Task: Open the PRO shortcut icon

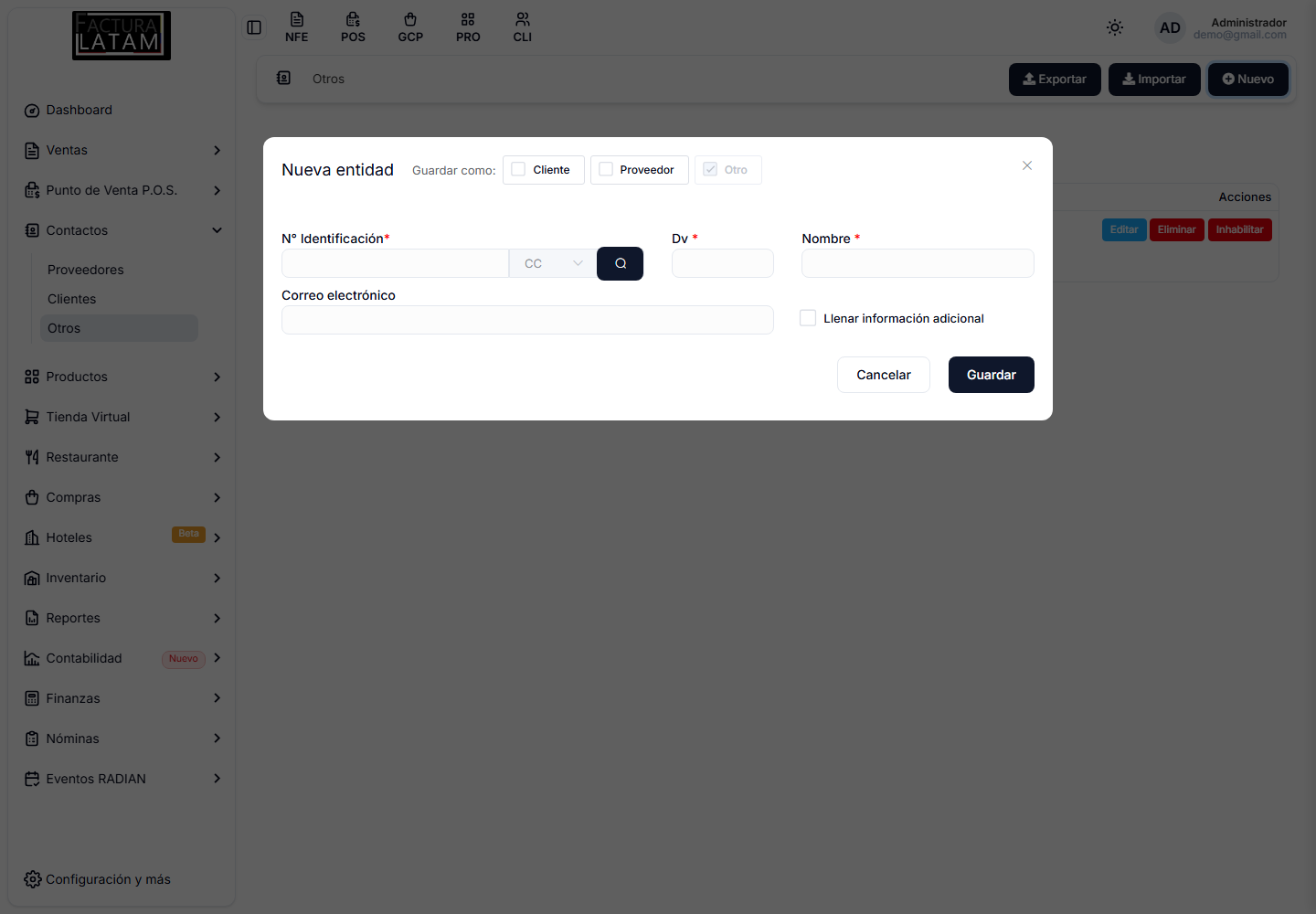Action: coord(468,27)
